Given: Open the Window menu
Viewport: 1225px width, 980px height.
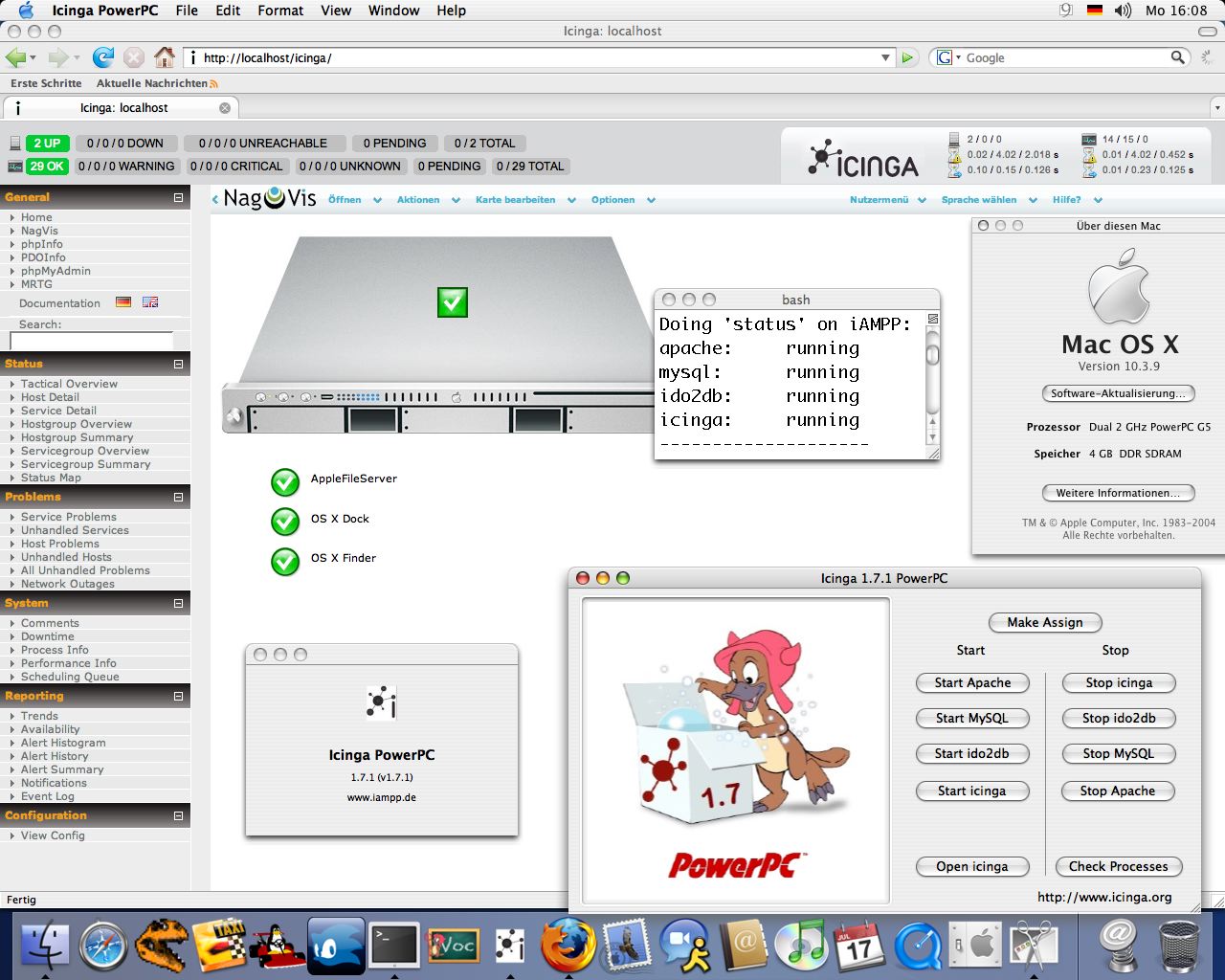Looking at the screenshot, I should pos(394,11).
